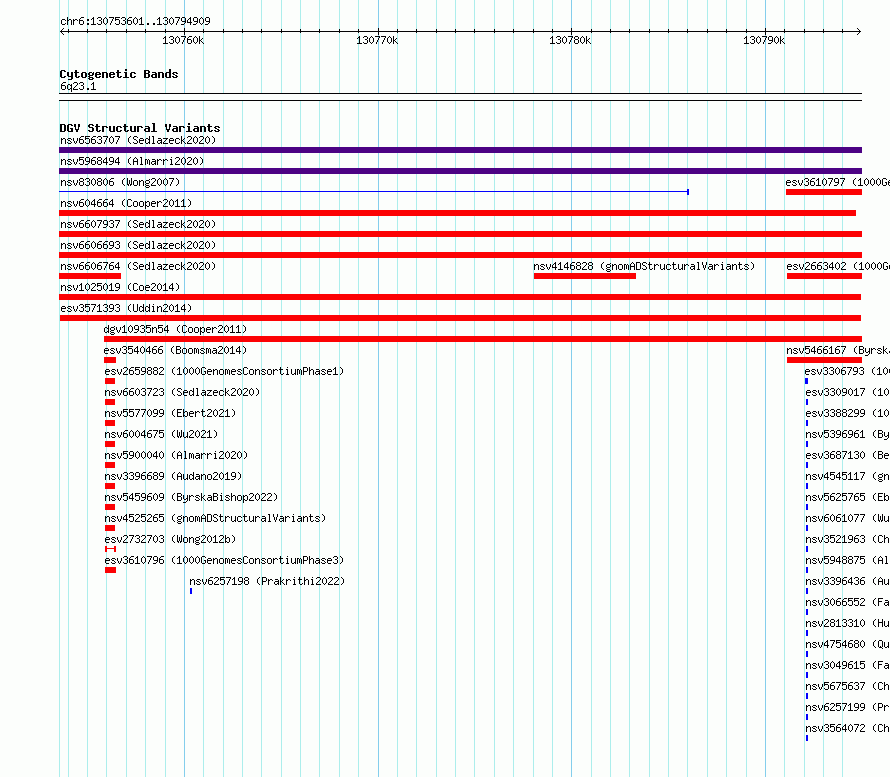This screenshot has height=777, width=890.
Task: Select the 6q23.1 cytogenetic band label
Action: pyautogui.click(x=78, y=86)
